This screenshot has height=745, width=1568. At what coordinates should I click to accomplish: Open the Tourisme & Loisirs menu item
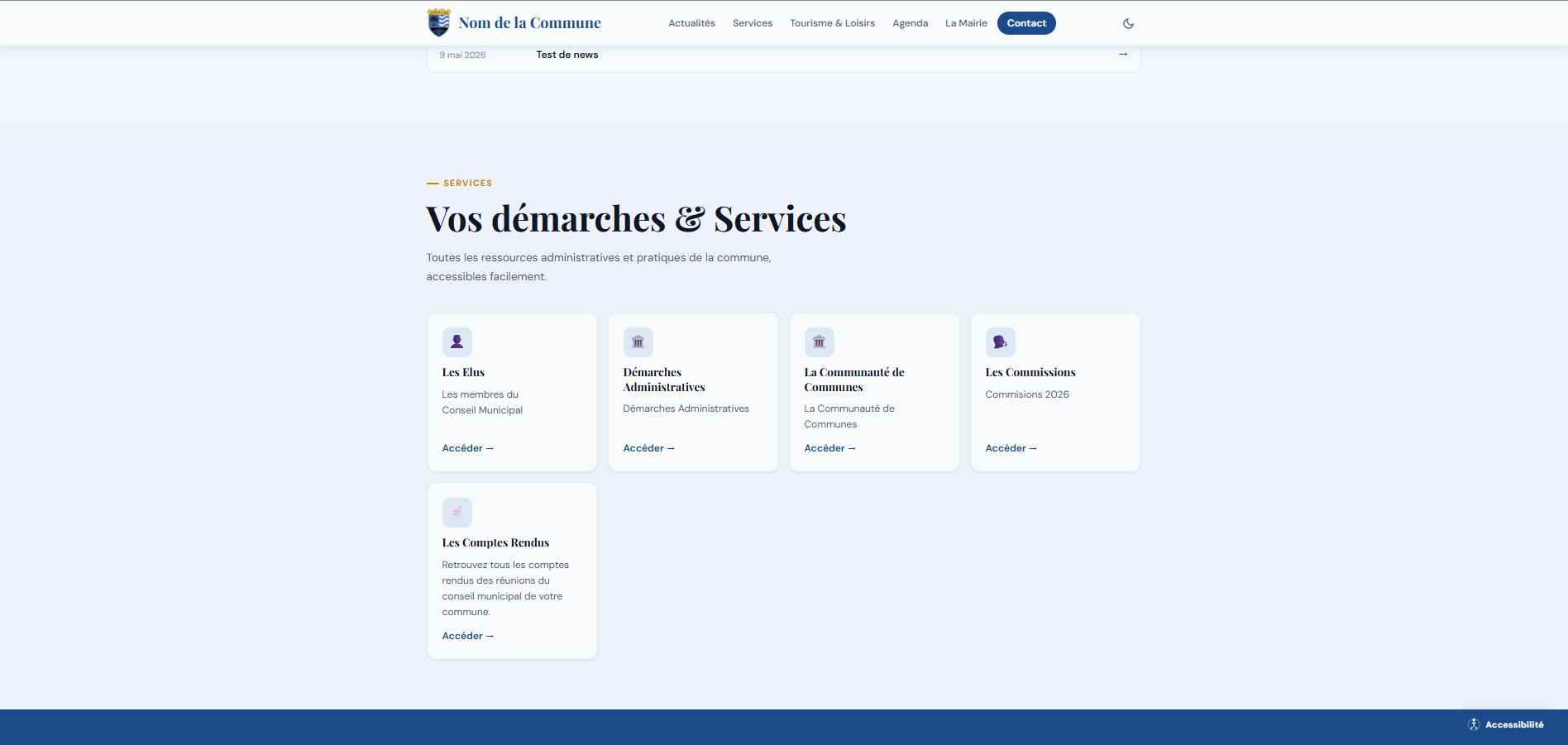coord(832,23)
